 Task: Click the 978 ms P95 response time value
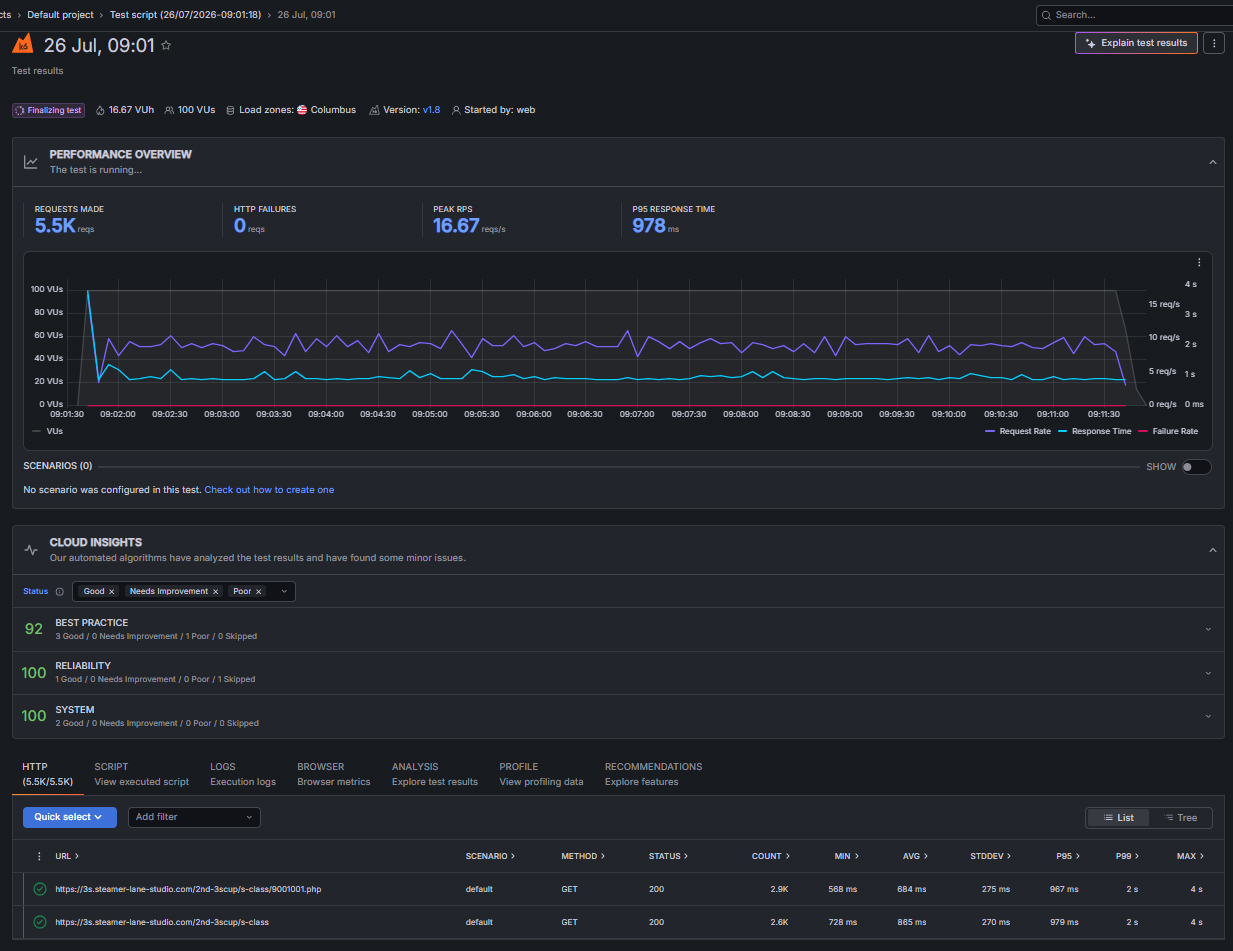click(649, 226)
